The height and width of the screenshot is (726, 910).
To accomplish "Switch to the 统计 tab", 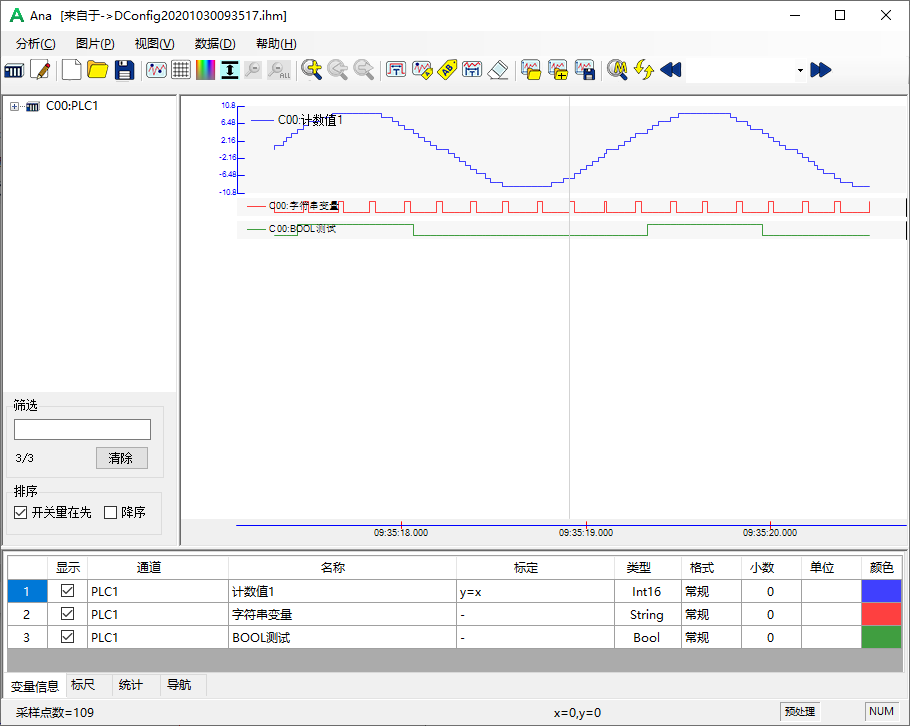I will pos(132,685).
